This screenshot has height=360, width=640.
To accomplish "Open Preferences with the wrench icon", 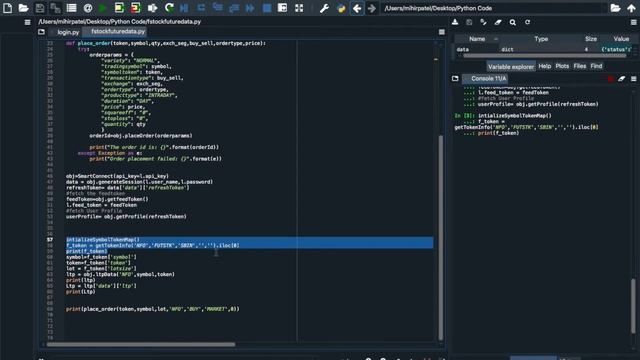I will [324, 8].
